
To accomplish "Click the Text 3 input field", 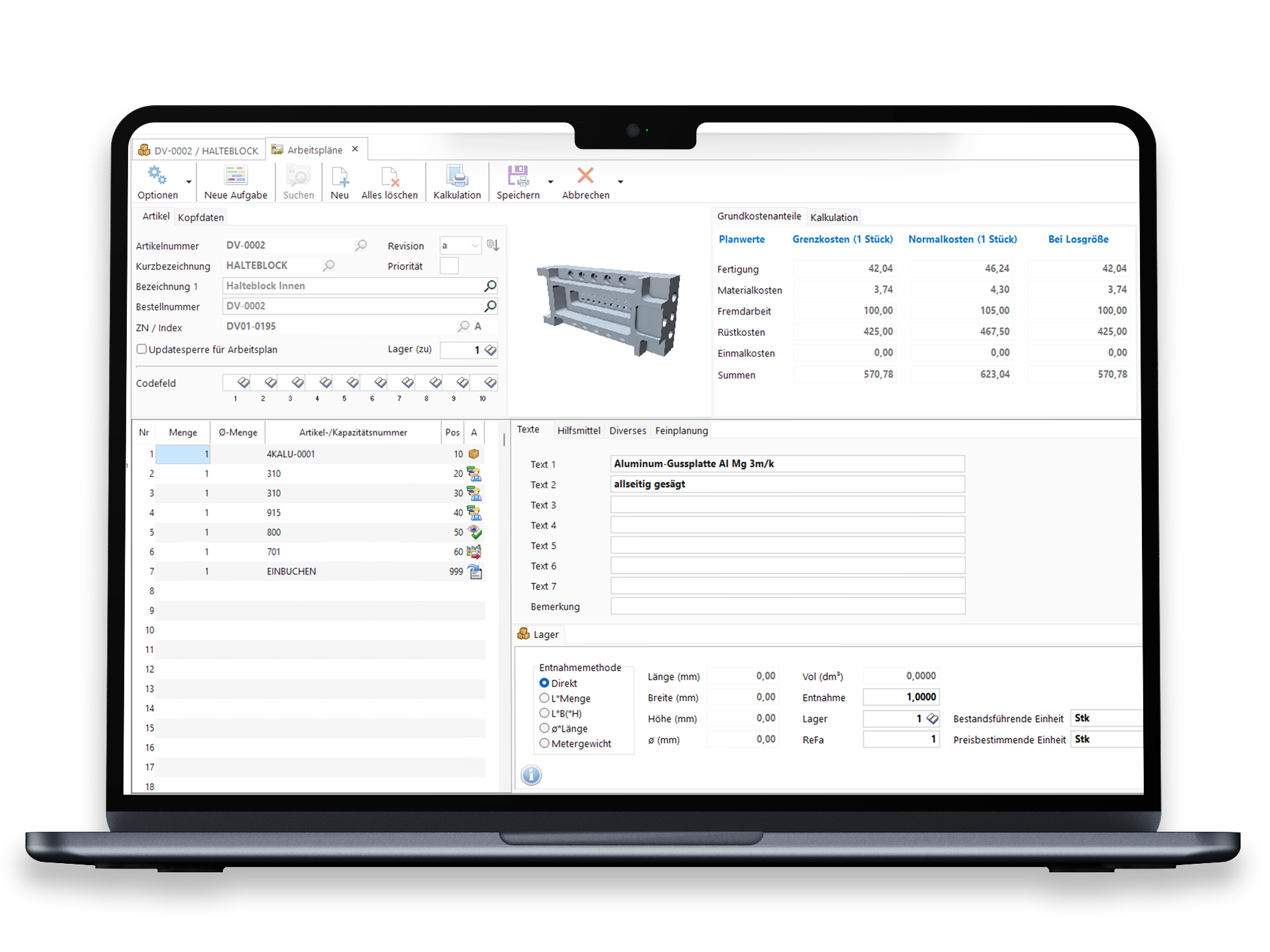I will click(x=788, y=504).
